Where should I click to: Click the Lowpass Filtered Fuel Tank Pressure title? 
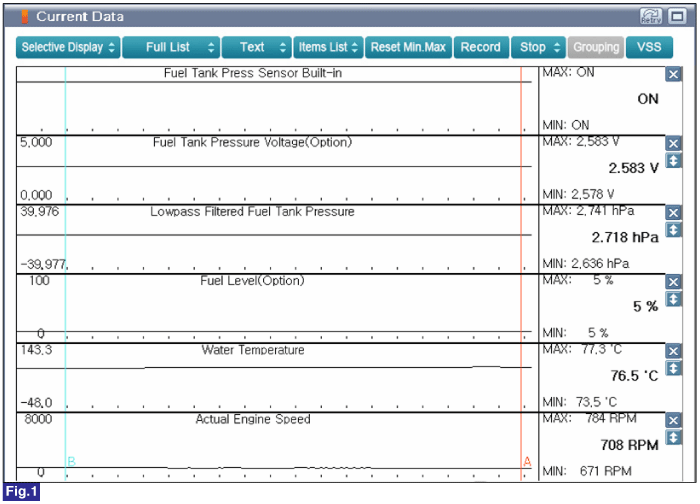pyautogui.click(x=252, y=212)
